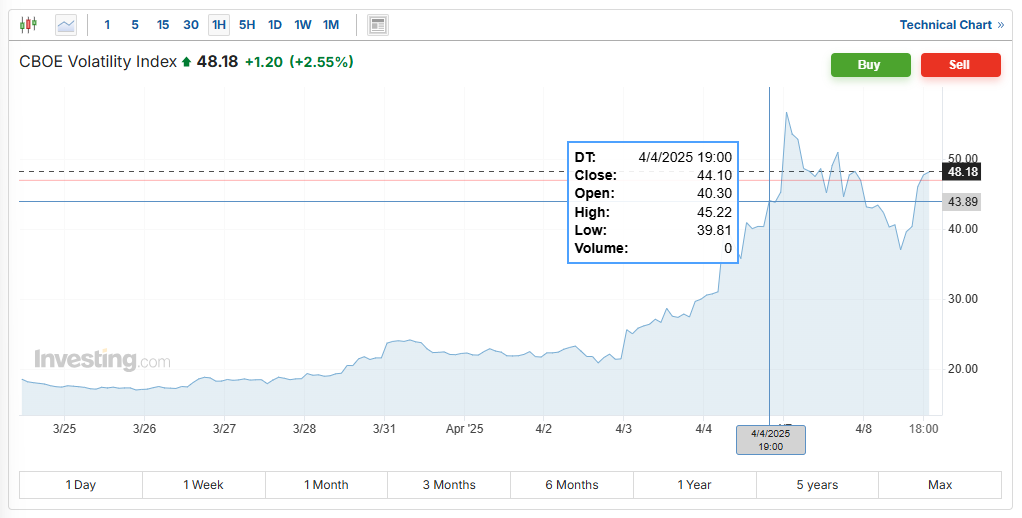
Task: Click the +1.20 change value
Action: tap(264, 62)
